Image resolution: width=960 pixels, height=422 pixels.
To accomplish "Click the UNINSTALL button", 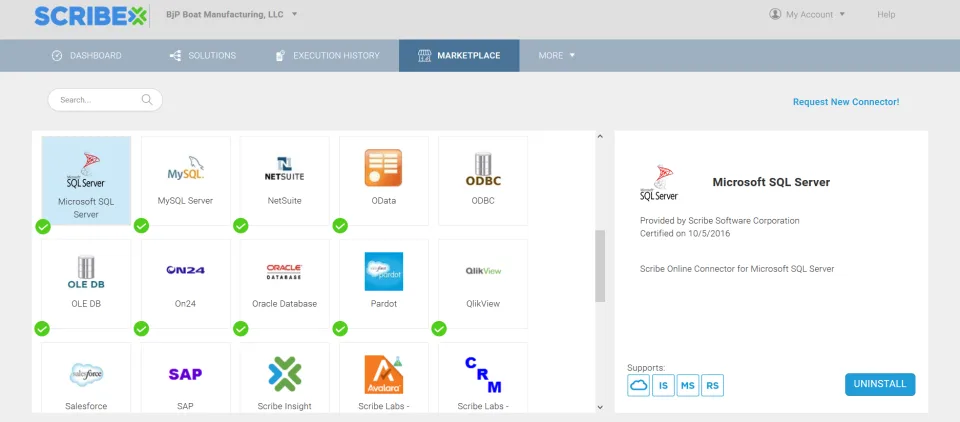I will (880, 384).
